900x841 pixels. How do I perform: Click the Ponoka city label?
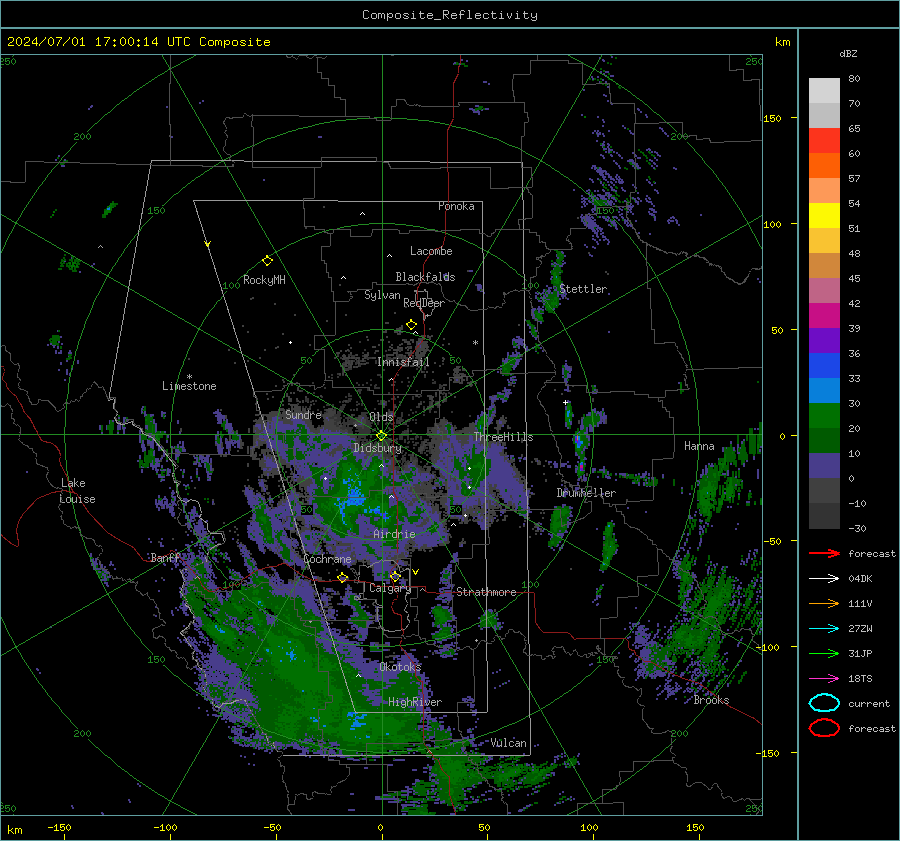point(456,206)
